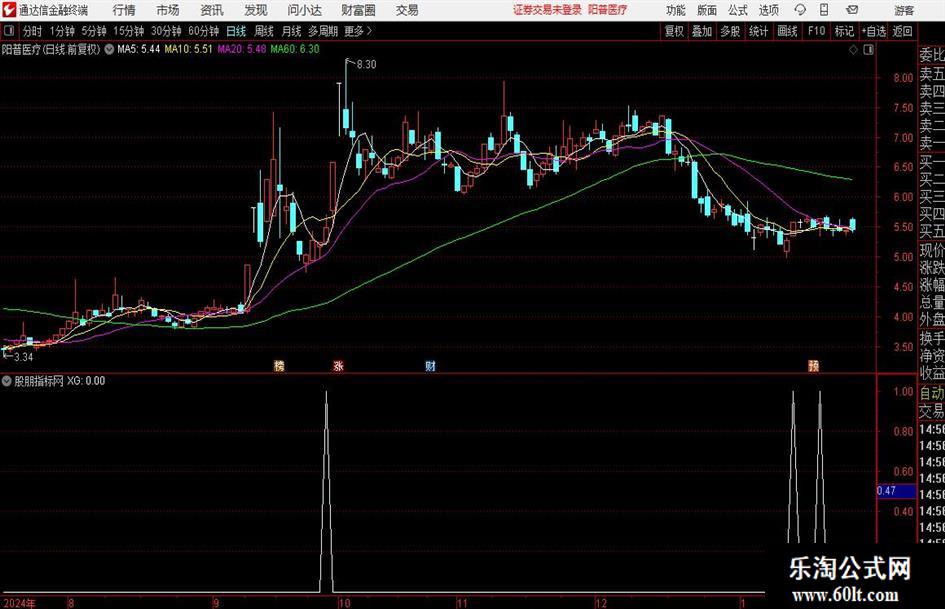Open the mail envelope icon
The height and width of the screenshot is (609, 945).
[852, 10]
